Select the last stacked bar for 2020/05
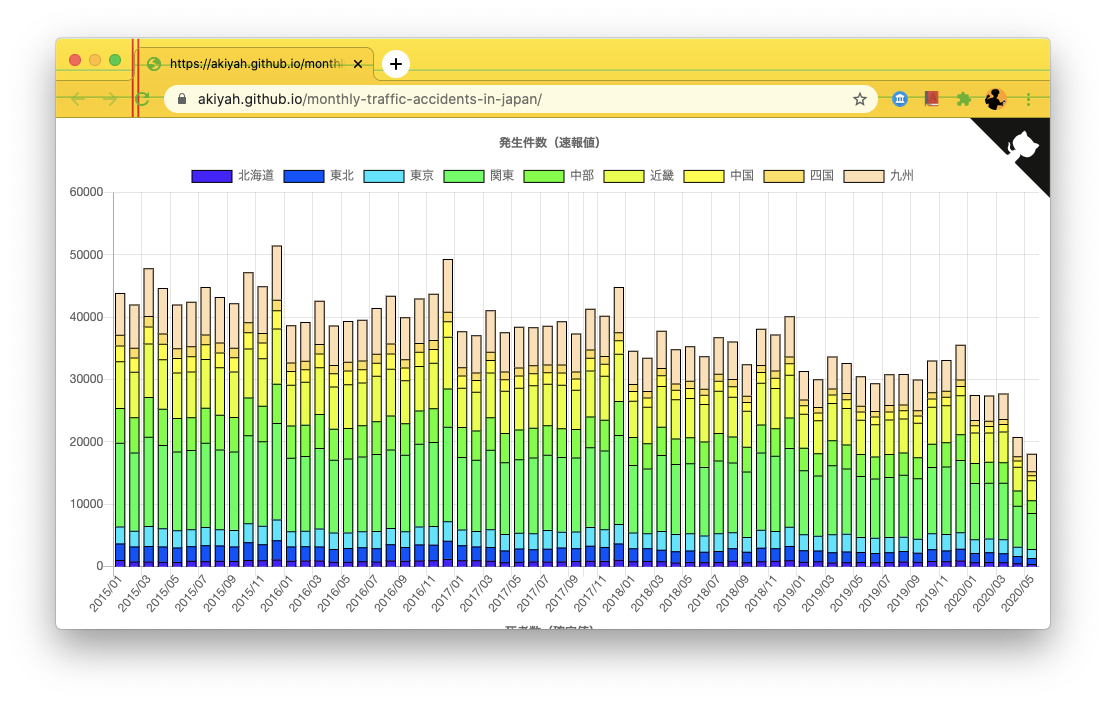This screenshot has height=703, width=1106. pyautogui.click(x=1032, y=510)
